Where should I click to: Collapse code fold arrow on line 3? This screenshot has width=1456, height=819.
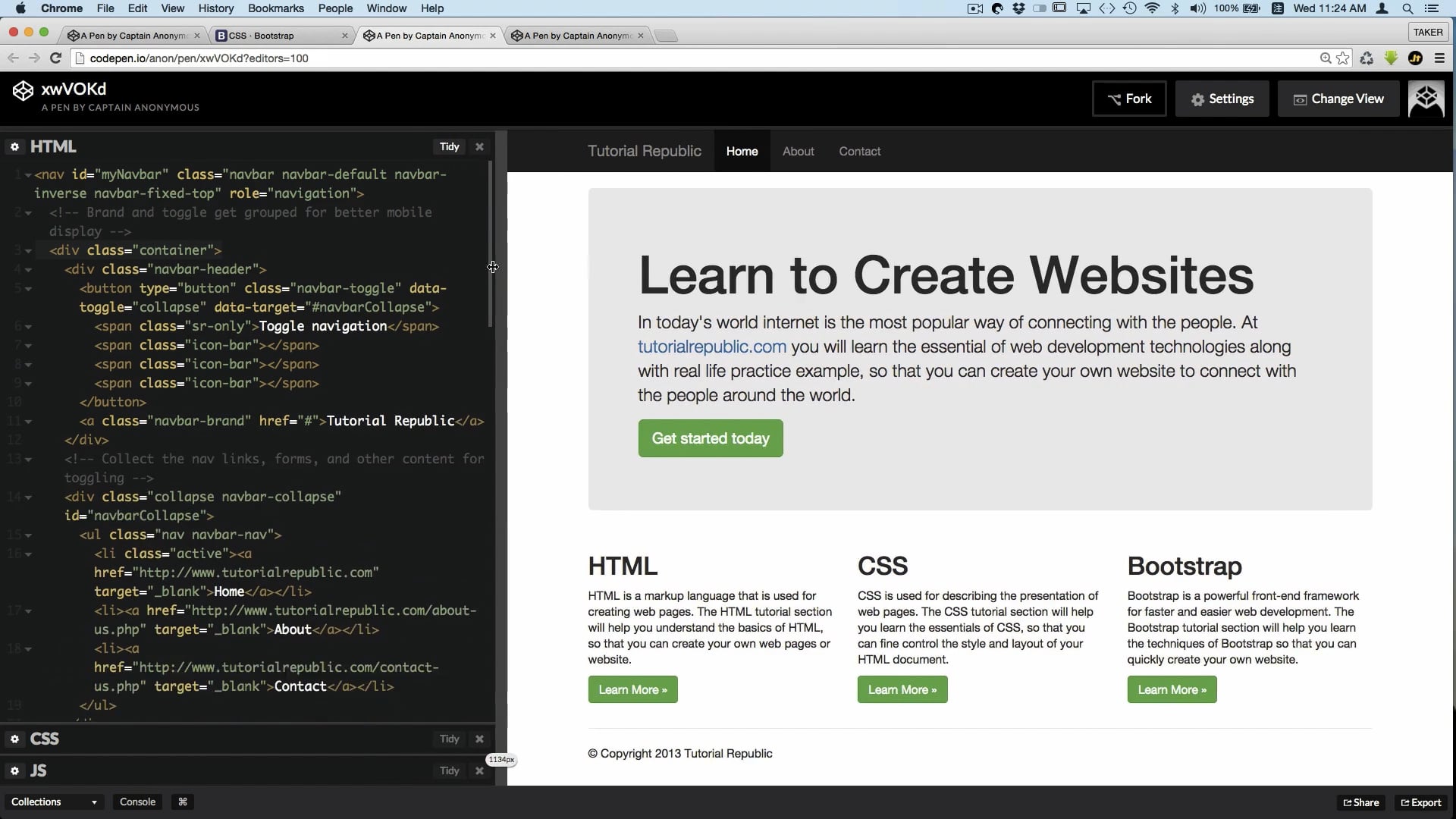28,251
